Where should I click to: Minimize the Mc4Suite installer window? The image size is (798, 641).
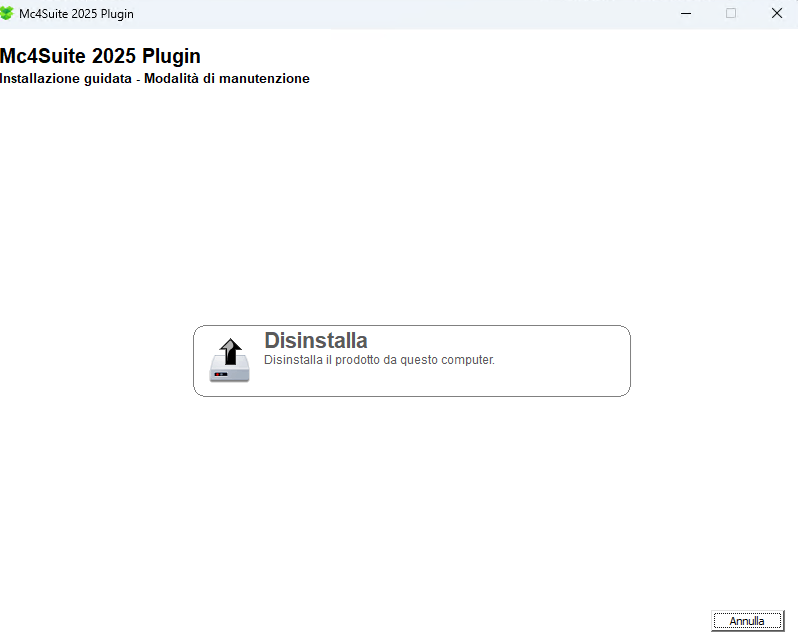tap(686, 13)
